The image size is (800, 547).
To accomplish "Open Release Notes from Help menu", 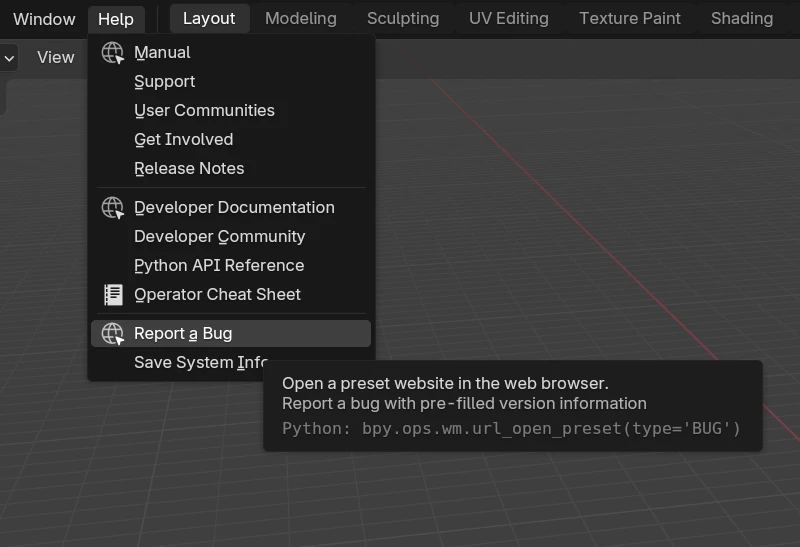I will coord(231,169).
